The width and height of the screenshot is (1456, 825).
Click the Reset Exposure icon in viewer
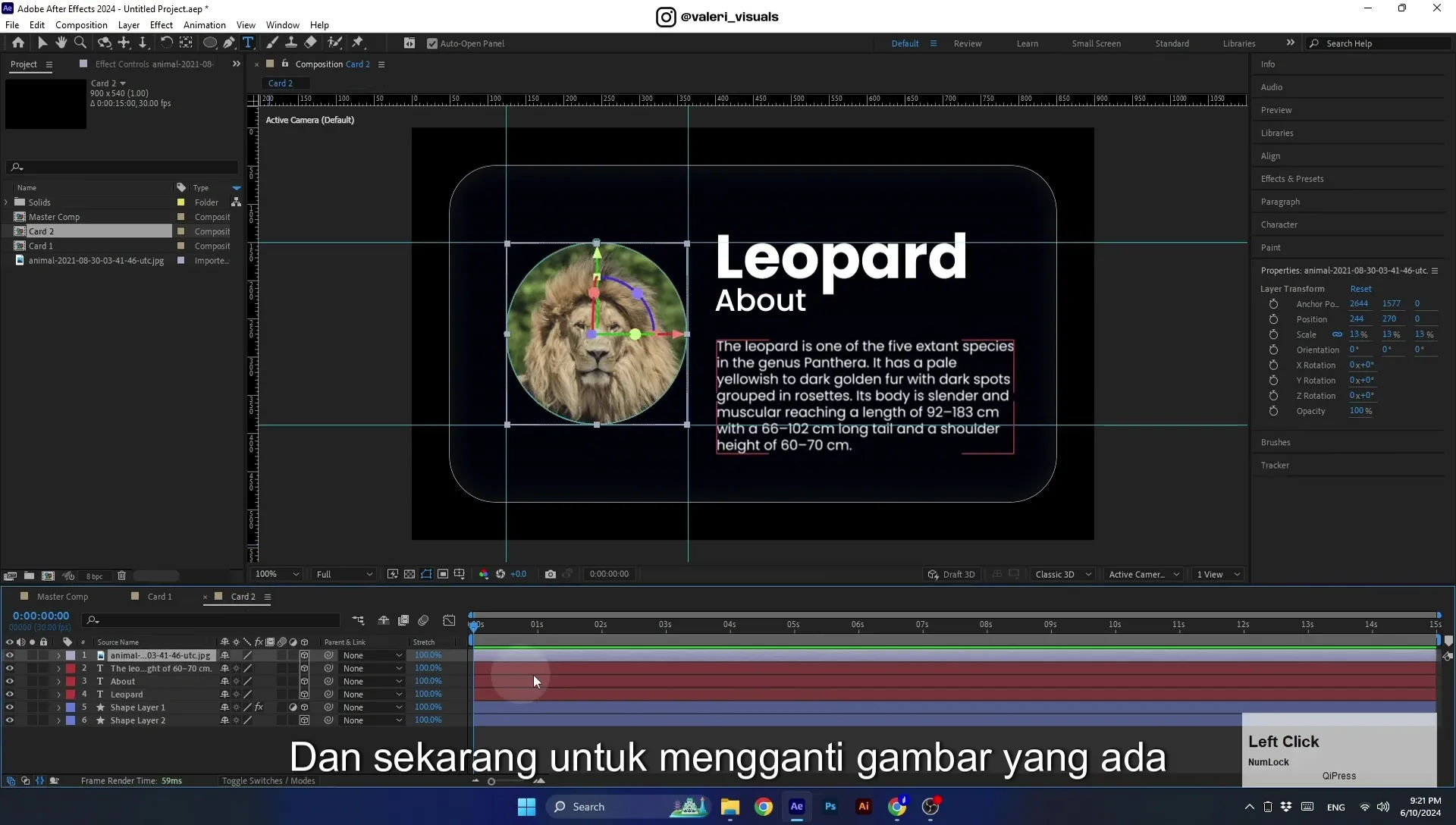[x=500, y=574]
